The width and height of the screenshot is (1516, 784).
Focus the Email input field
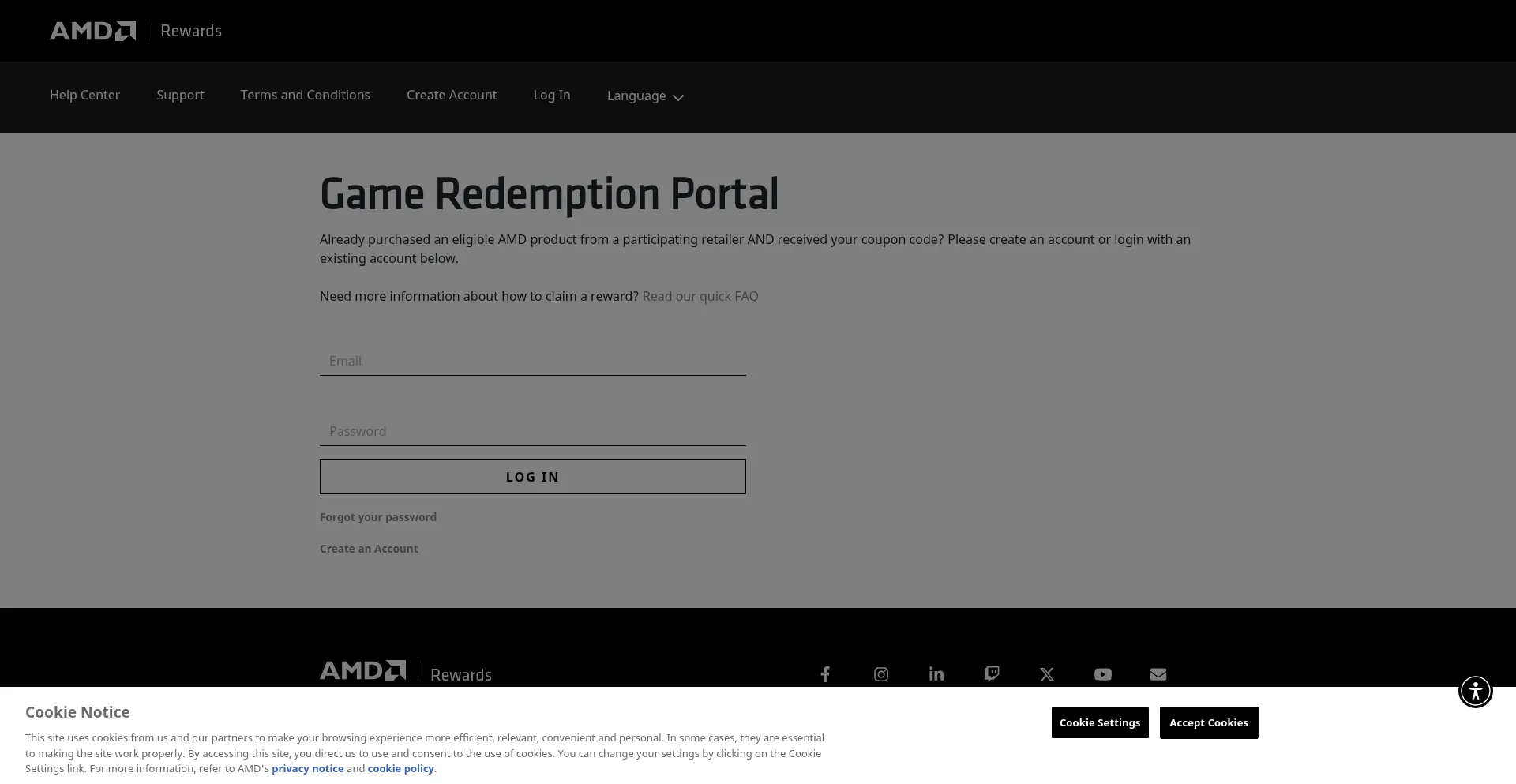point(533,361)
